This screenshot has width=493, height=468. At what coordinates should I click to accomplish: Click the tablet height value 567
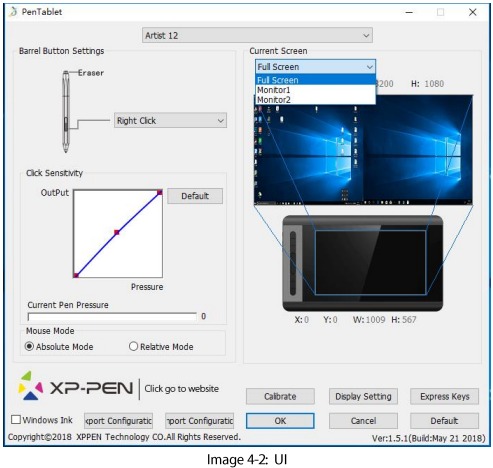tap(409, 320)
